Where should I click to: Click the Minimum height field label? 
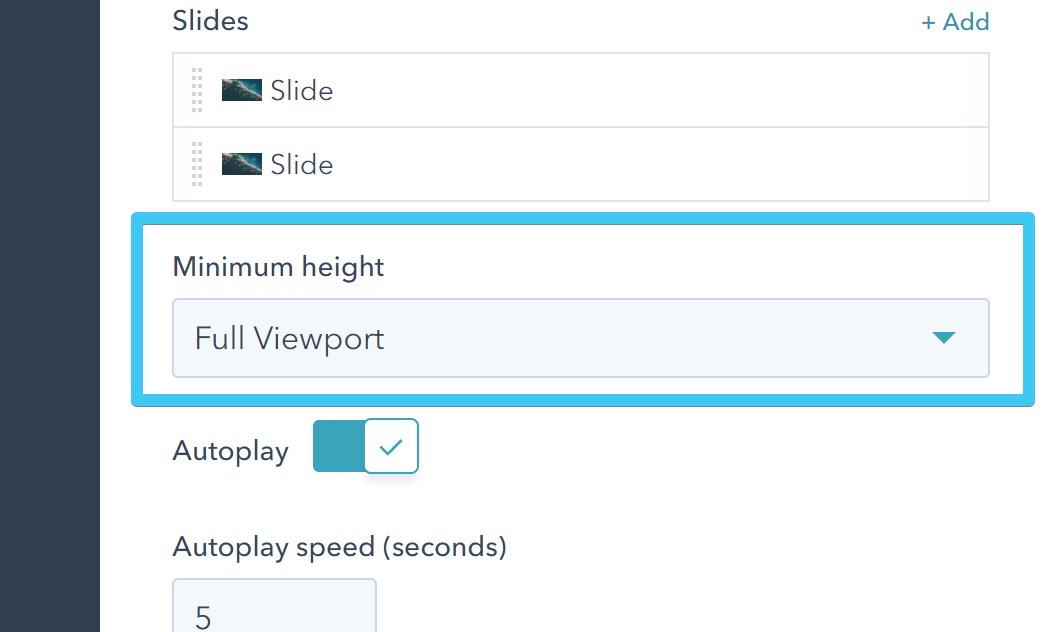(278, 267)
